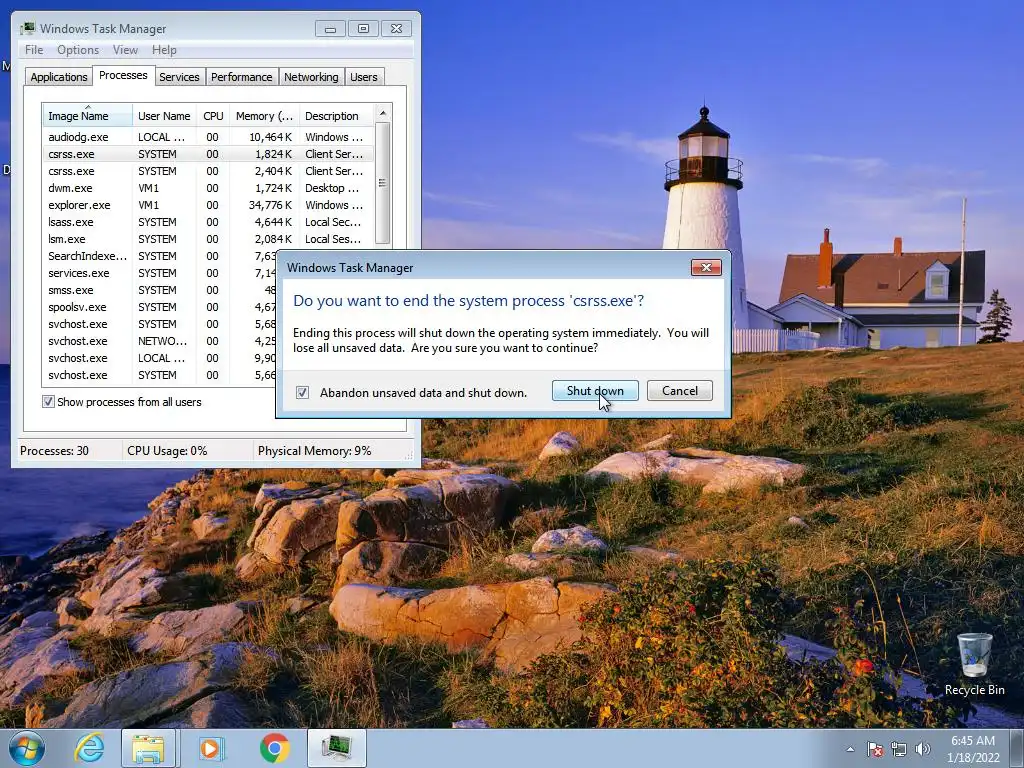Sort processes by Memory column header

(x=264, y=116)
